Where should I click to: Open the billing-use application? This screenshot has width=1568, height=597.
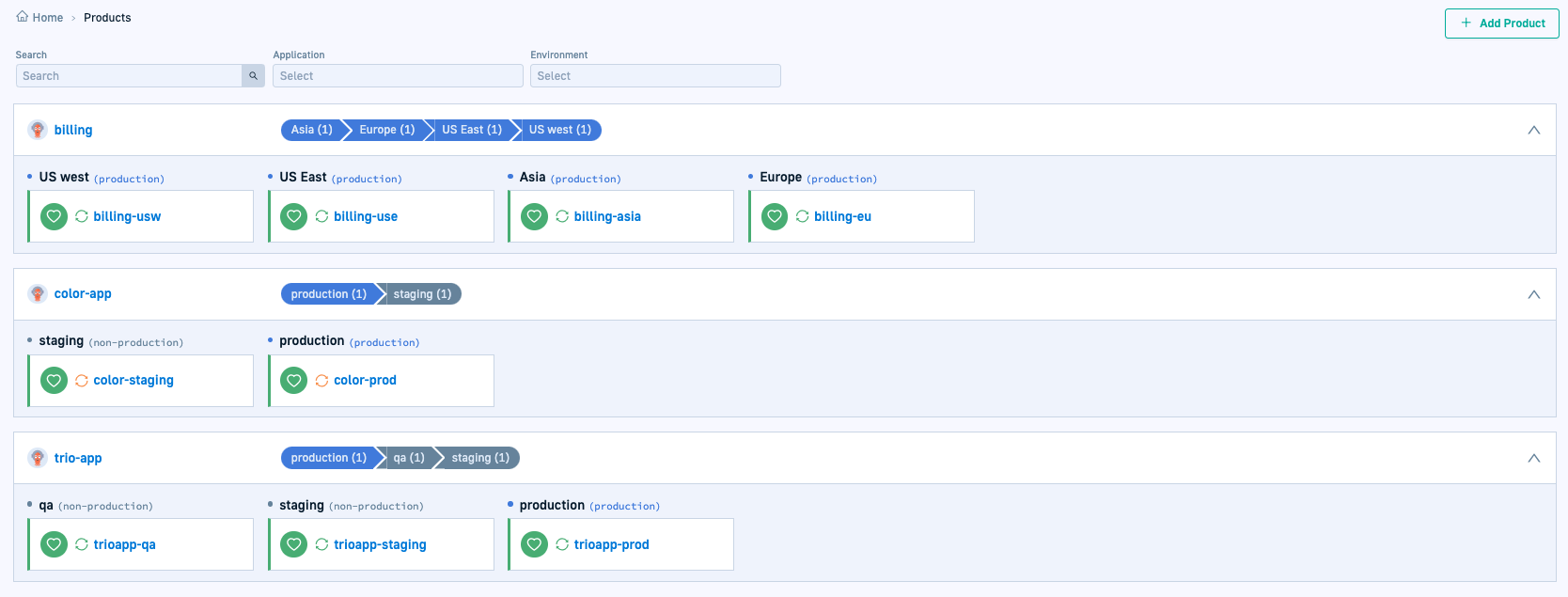click(366, 216)
